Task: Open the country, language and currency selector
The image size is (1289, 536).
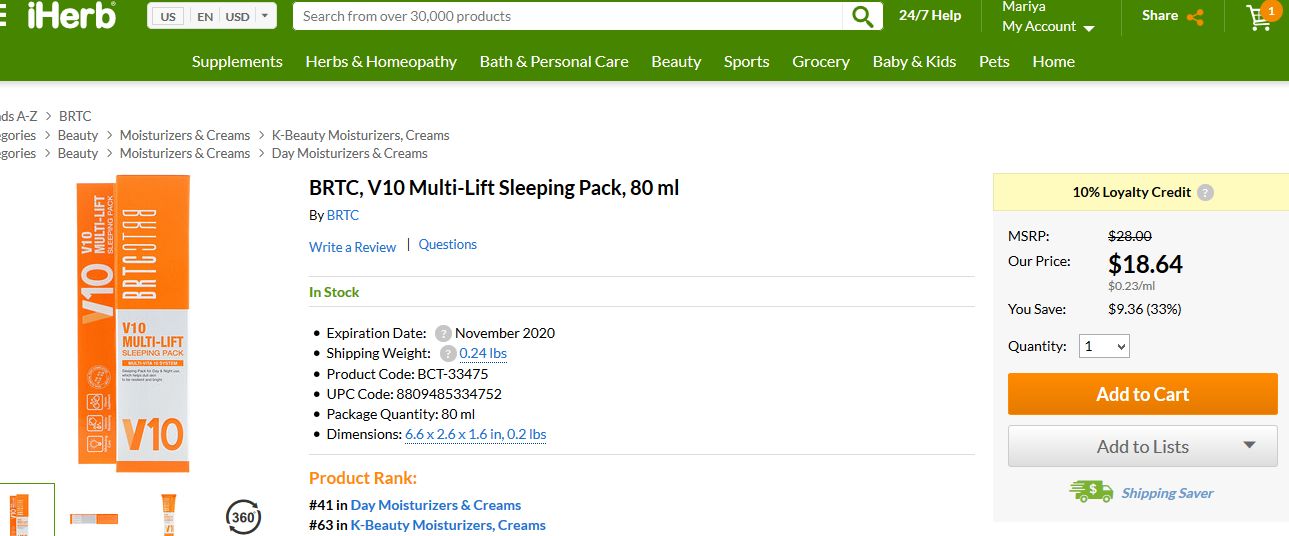Action: tap(212, 16)
